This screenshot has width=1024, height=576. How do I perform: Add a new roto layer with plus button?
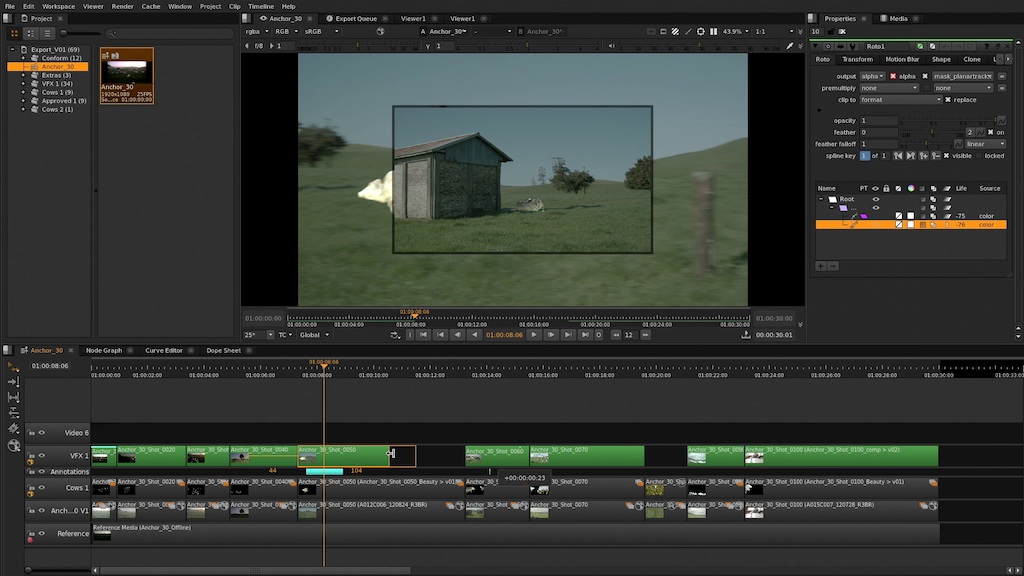pyautogui.click(x=821, y=266)
